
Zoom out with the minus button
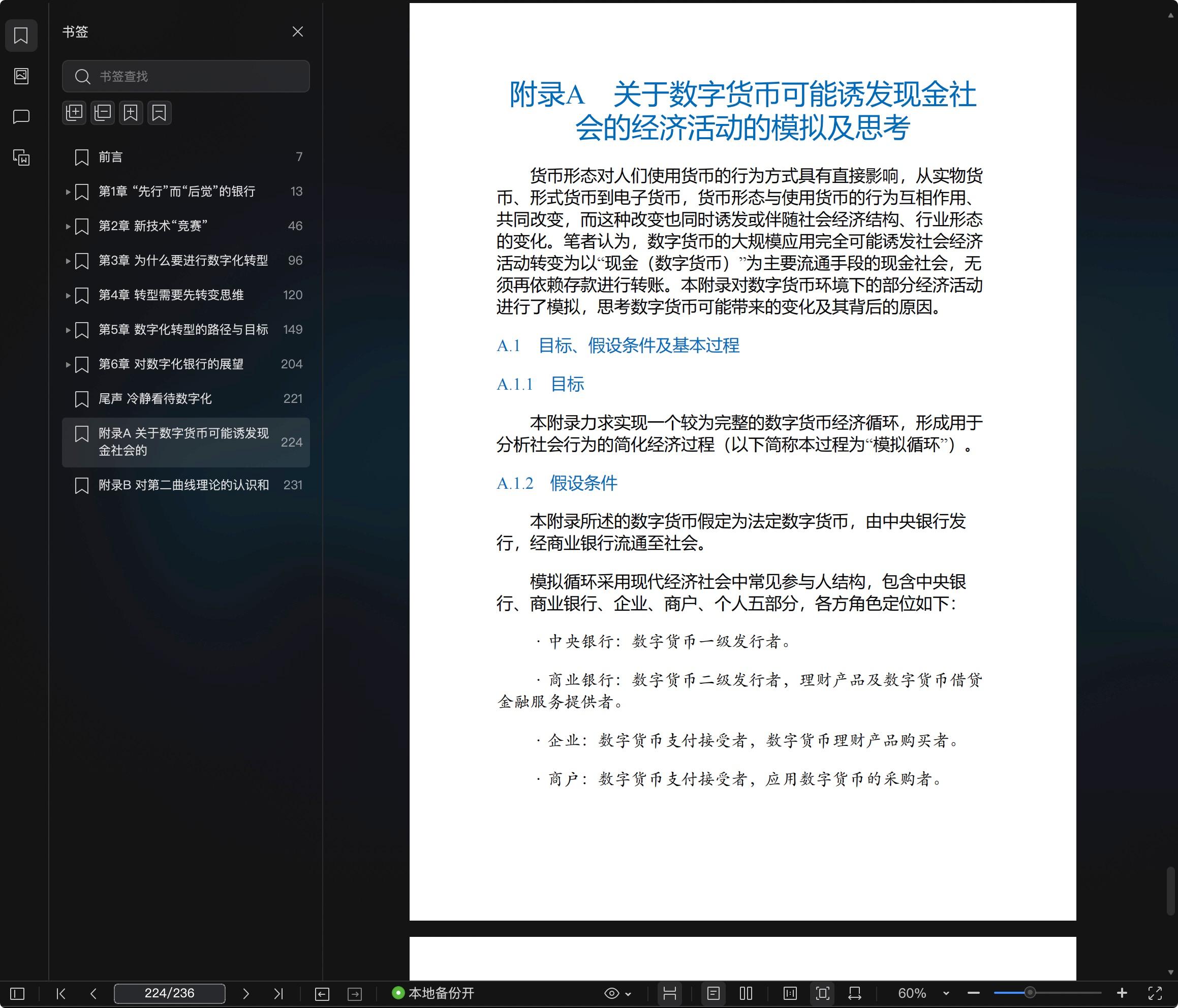click(x=973, y=993)
